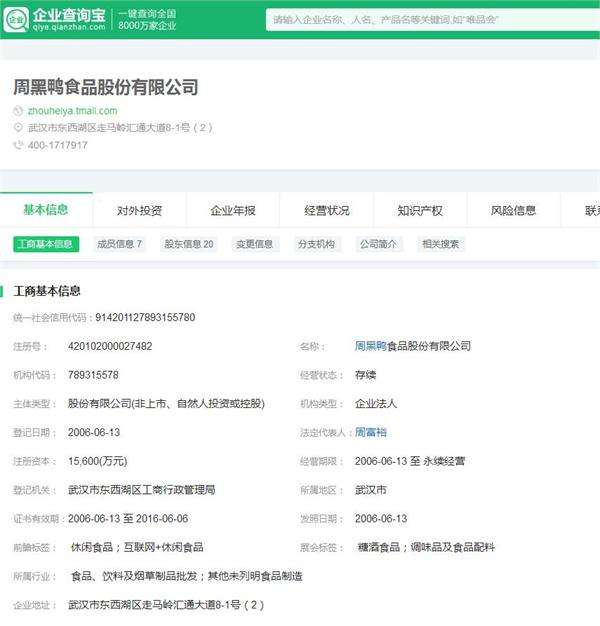Go to the 经营状况 tab
This screenshot has width=600, height=626.
coord(327,211)
